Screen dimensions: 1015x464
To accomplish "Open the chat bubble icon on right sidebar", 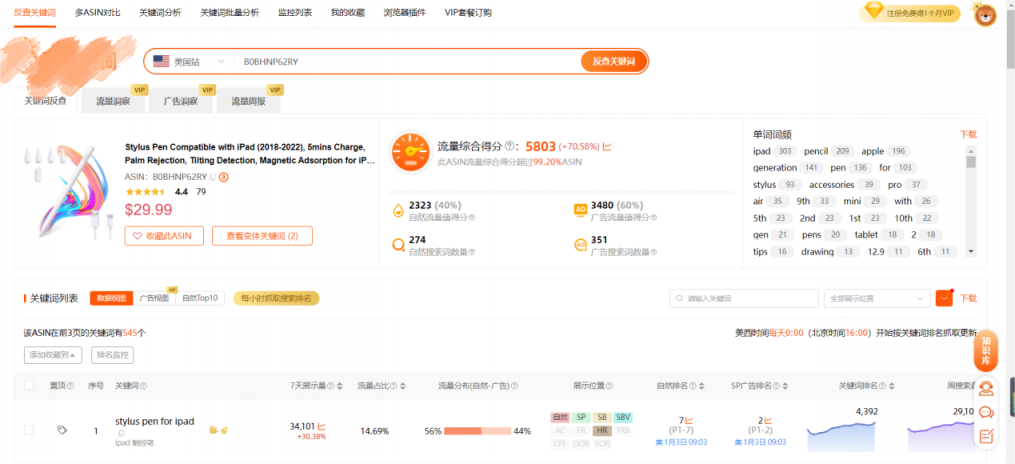I will 986,412.
